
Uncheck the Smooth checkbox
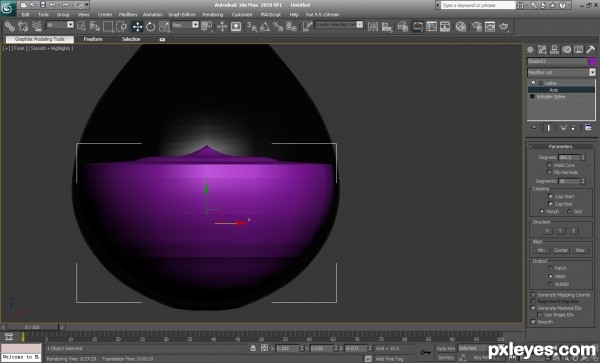point(533,322)
